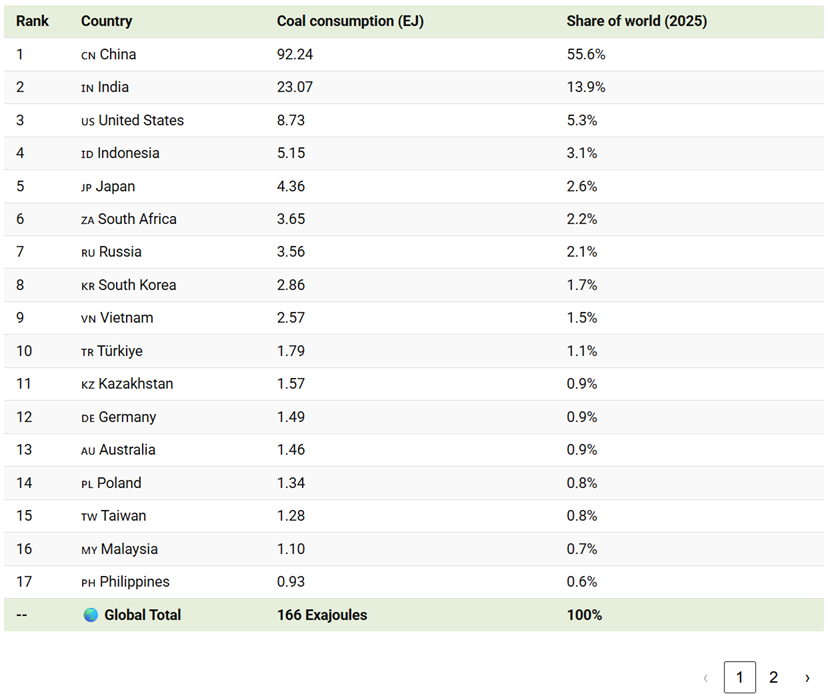The image size is (826, 694).
Task: Click the 166 Exajoules total cell
Action: (322, 615)
